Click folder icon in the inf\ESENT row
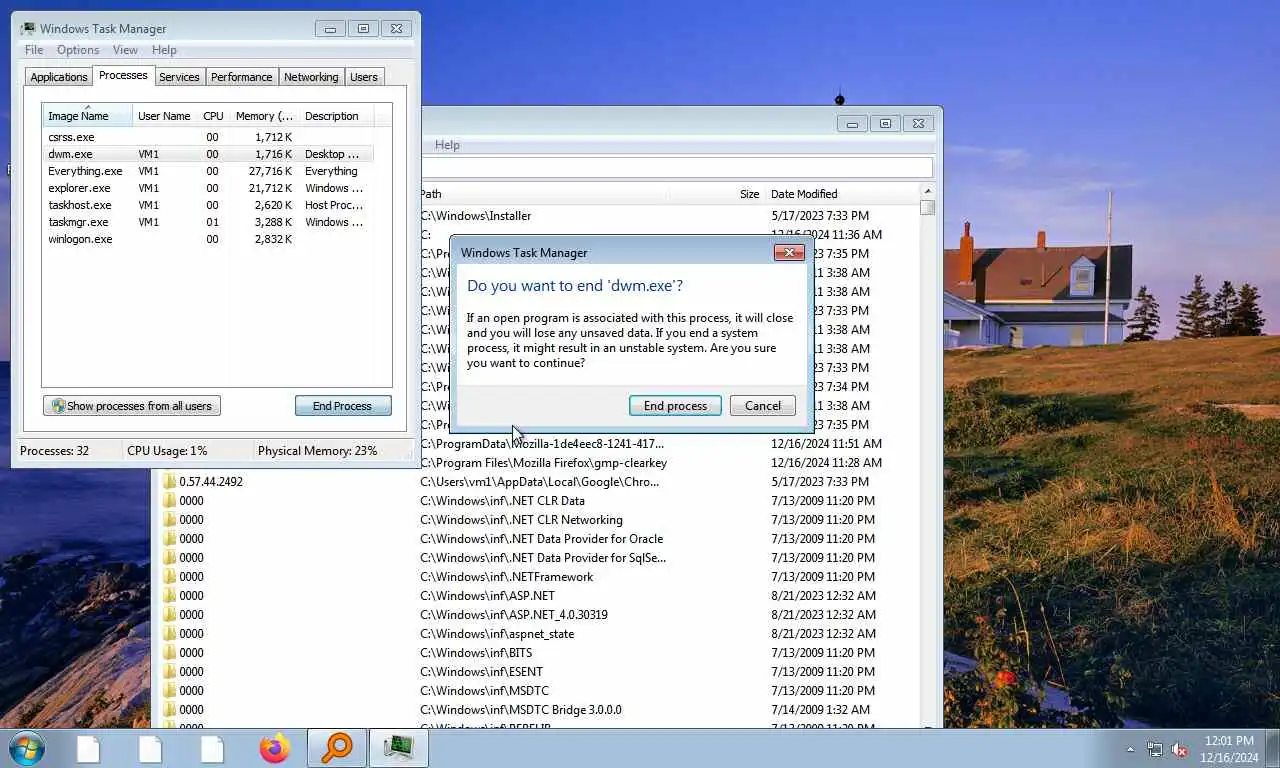Screen dimensions: 1280x768 pyautogui.click(x=170, y=672)
